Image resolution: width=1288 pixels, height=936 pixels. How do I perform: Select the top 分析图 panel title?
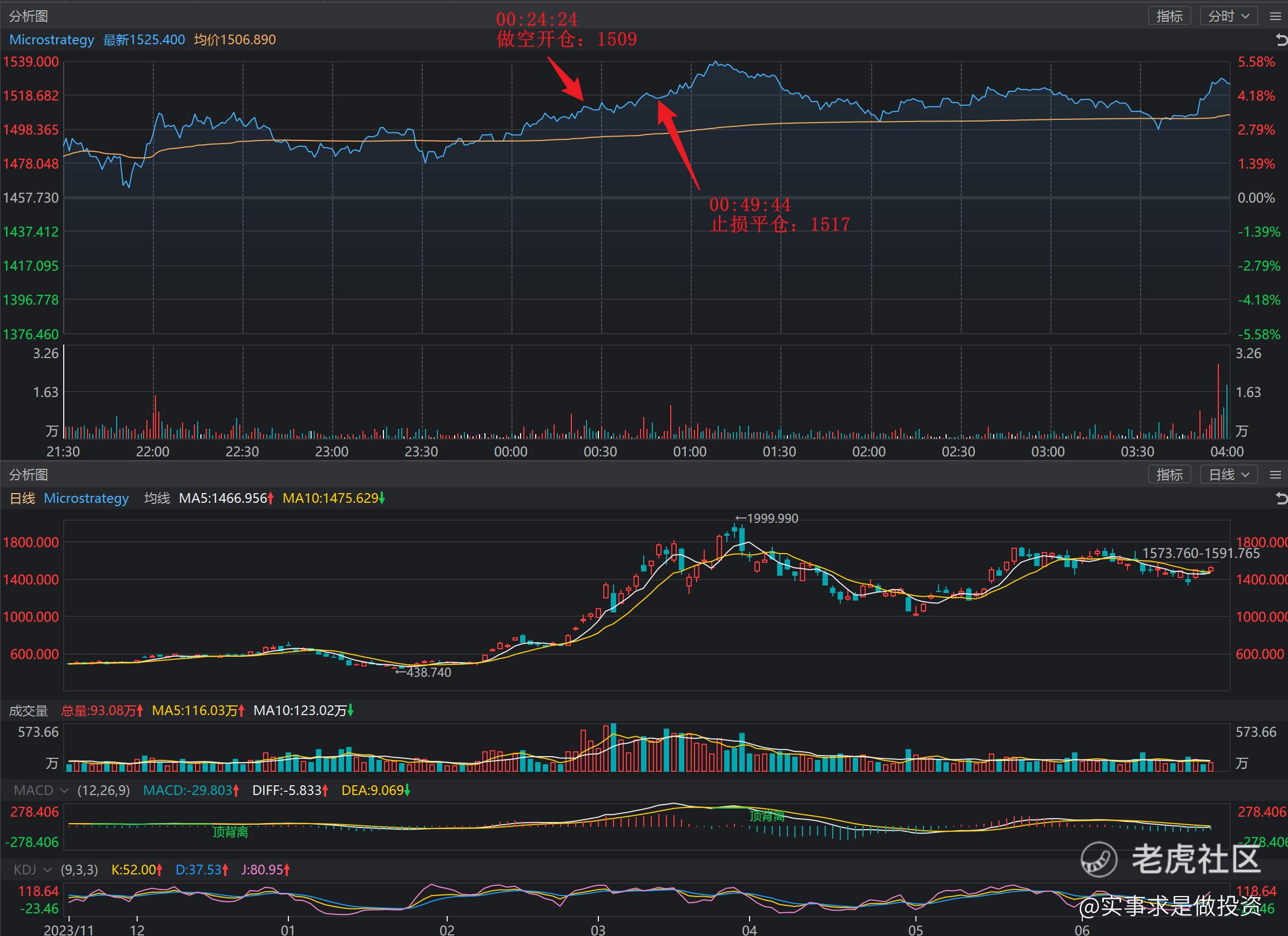click(29, 16)
